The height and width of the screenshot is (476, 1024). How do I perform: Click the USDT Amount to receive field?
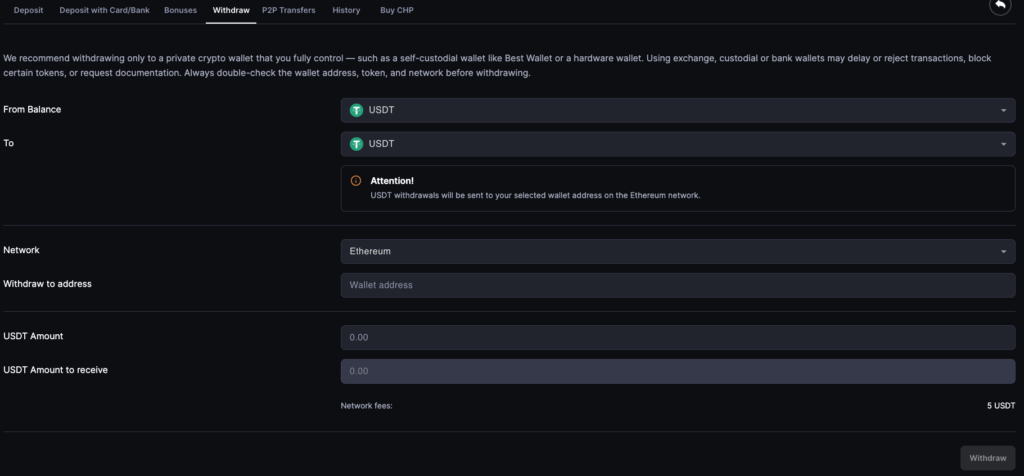(x=678, y=371)
